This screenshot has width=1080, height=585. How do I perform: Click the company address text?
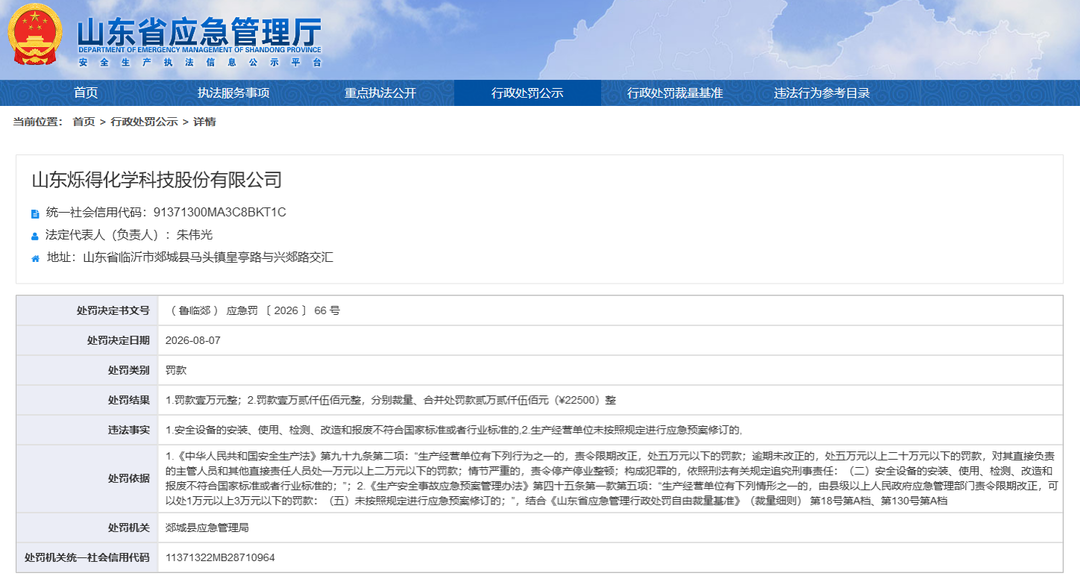pos(208,257)
